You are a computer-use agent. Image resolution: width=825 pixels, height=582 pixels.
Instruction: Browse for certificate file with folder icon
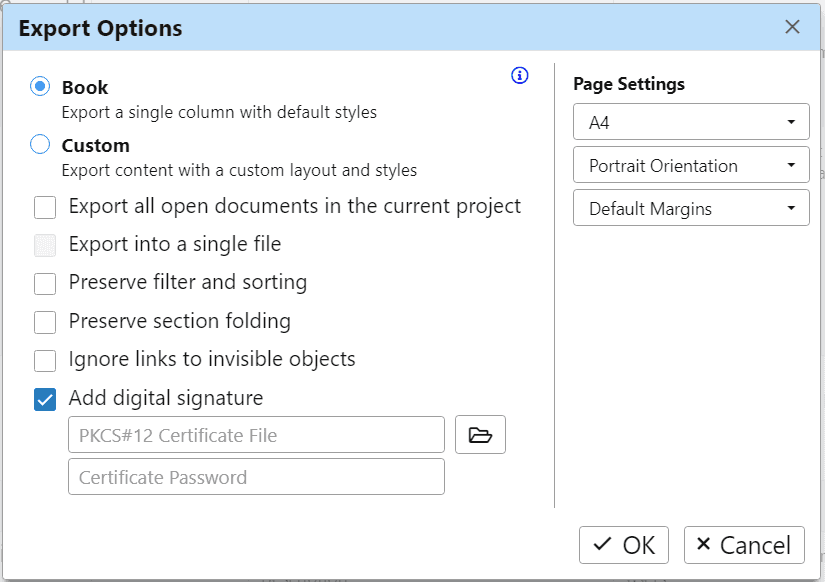(481, 435)
